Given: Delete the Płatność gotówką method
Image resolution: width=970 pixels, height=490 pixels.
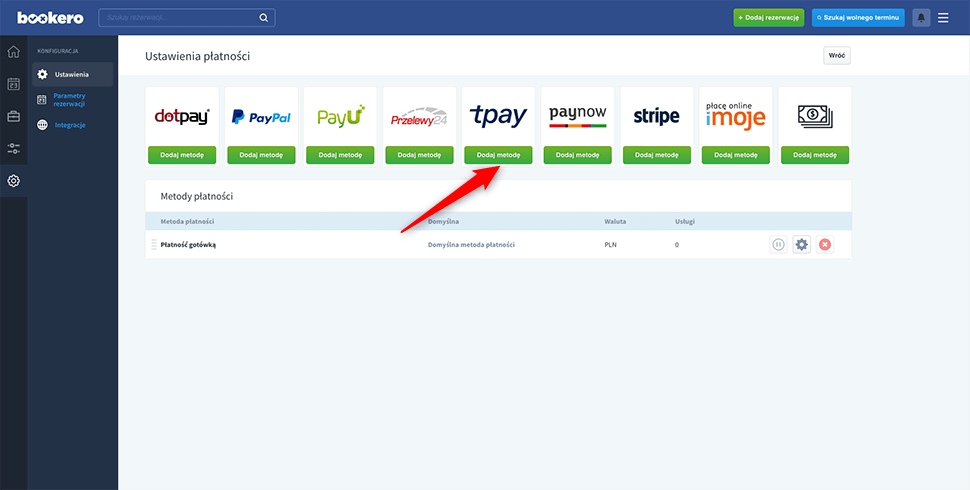Looking at the screenshot, I should pos(825,245).
